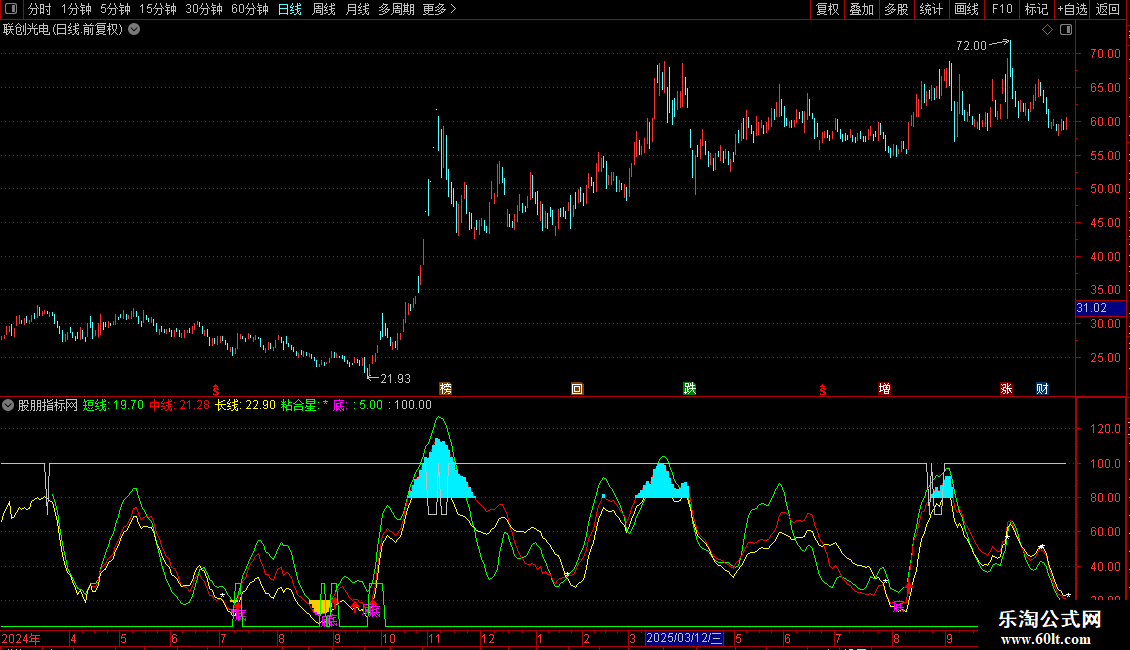Add stock via +自选 button

click(1072, 9)
